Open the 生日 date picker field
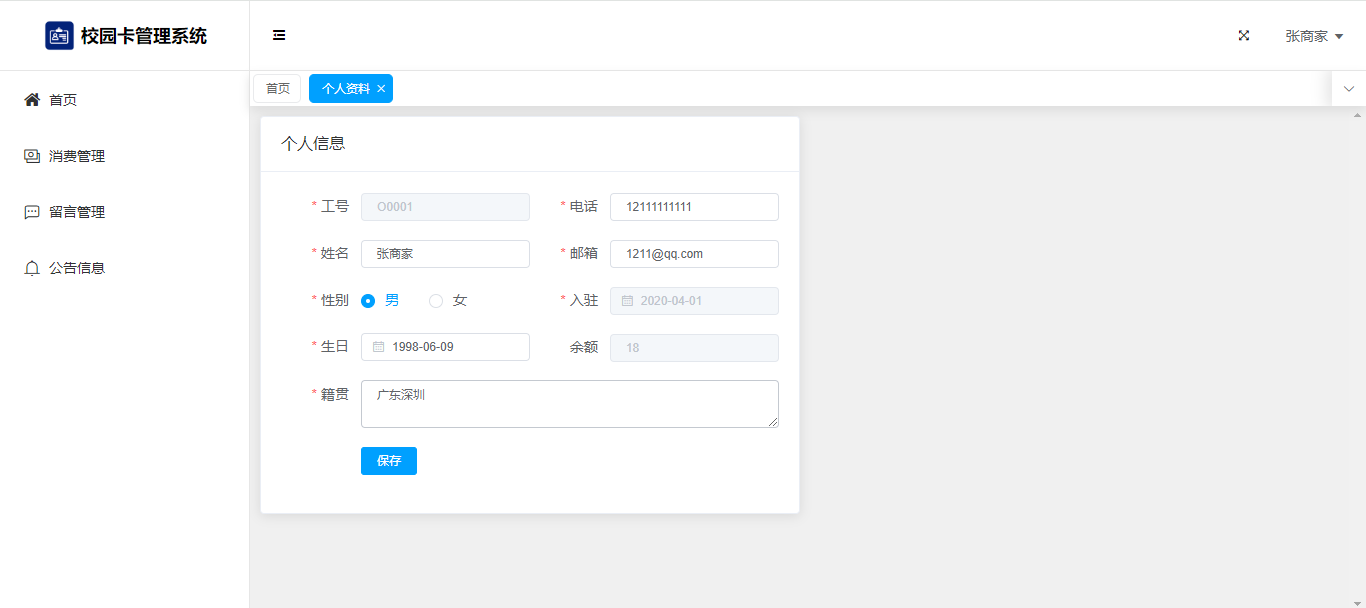Screen dimensions: 1366x608 click(455, 347)
